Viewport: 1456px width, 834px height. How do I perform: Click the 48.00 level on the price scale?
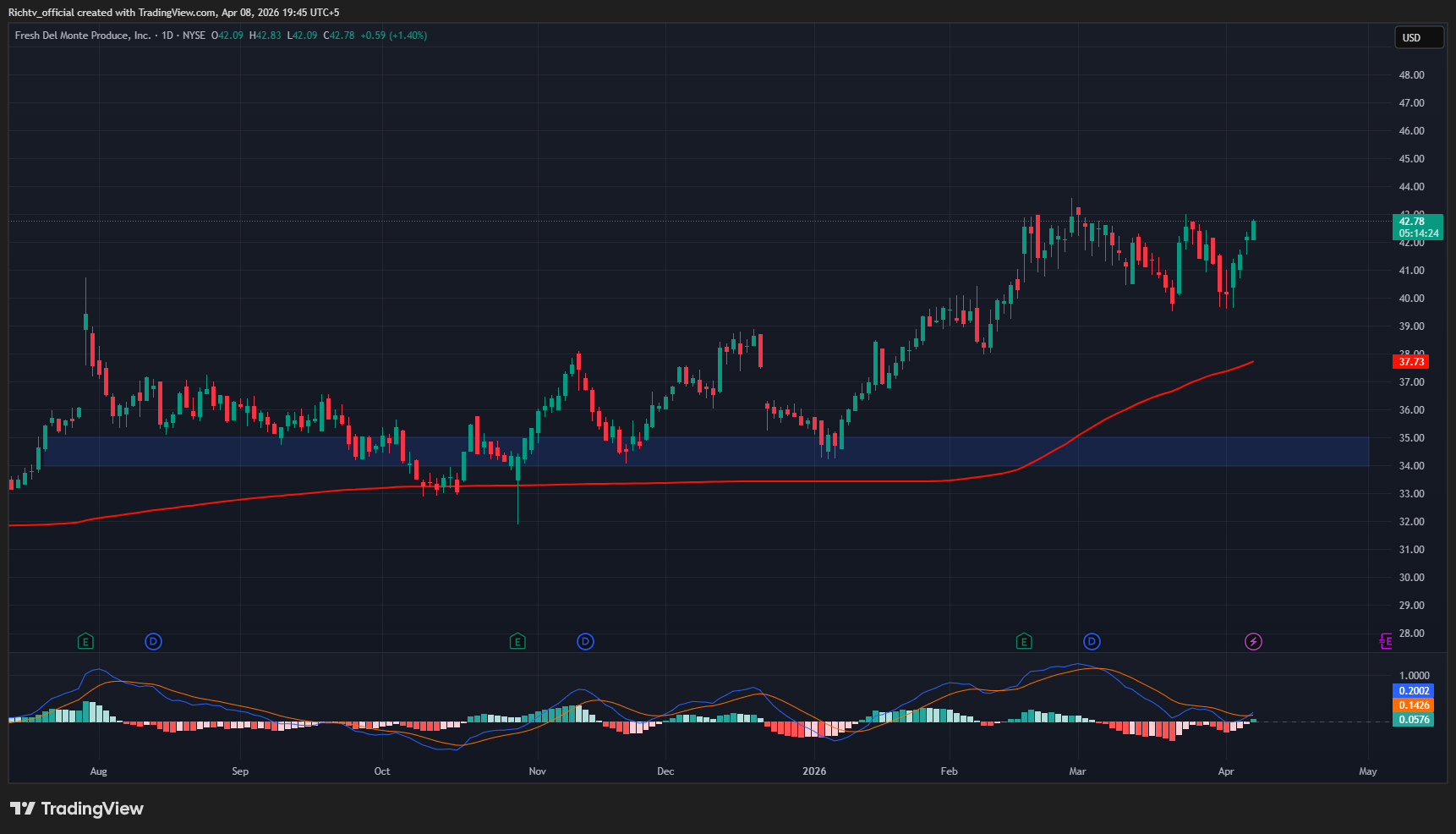(x=1411, y=75)
